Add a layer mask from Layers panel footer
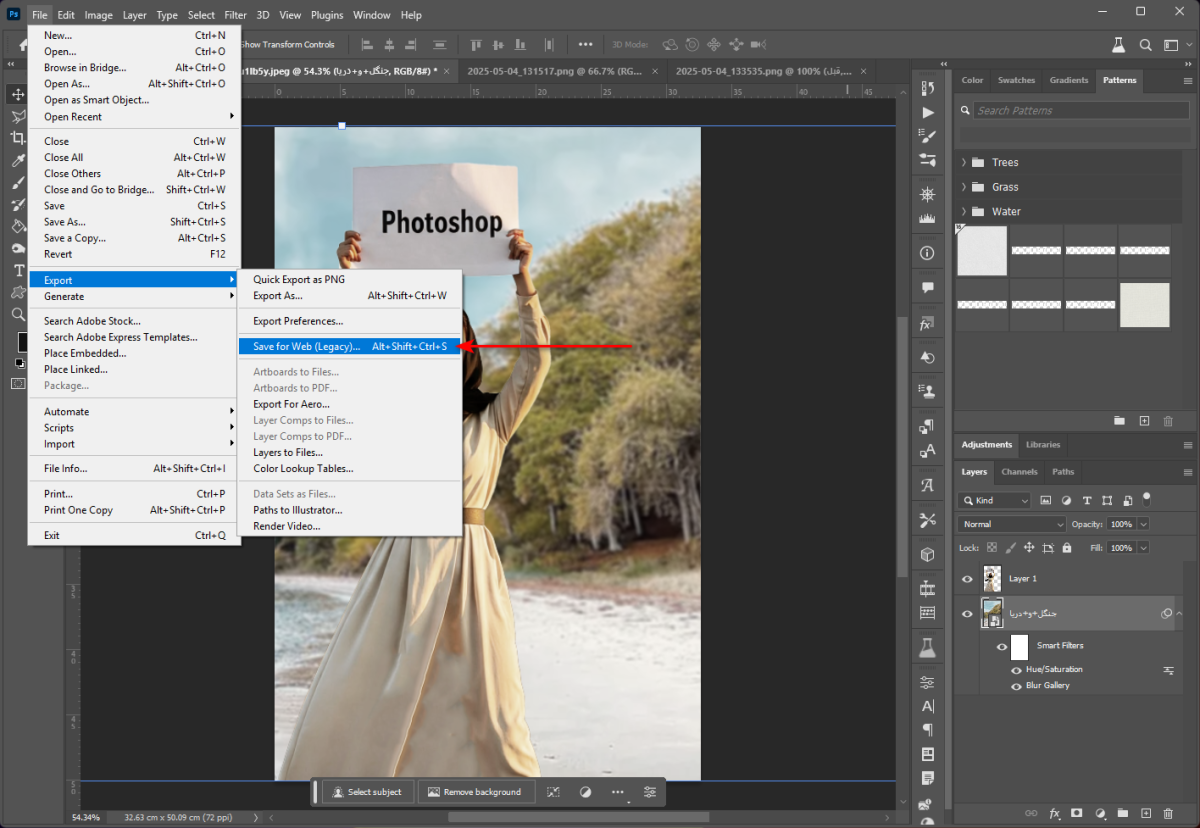Image resolution: width=1200 pixels, height=828 pixels. [x=1077, y=814]
